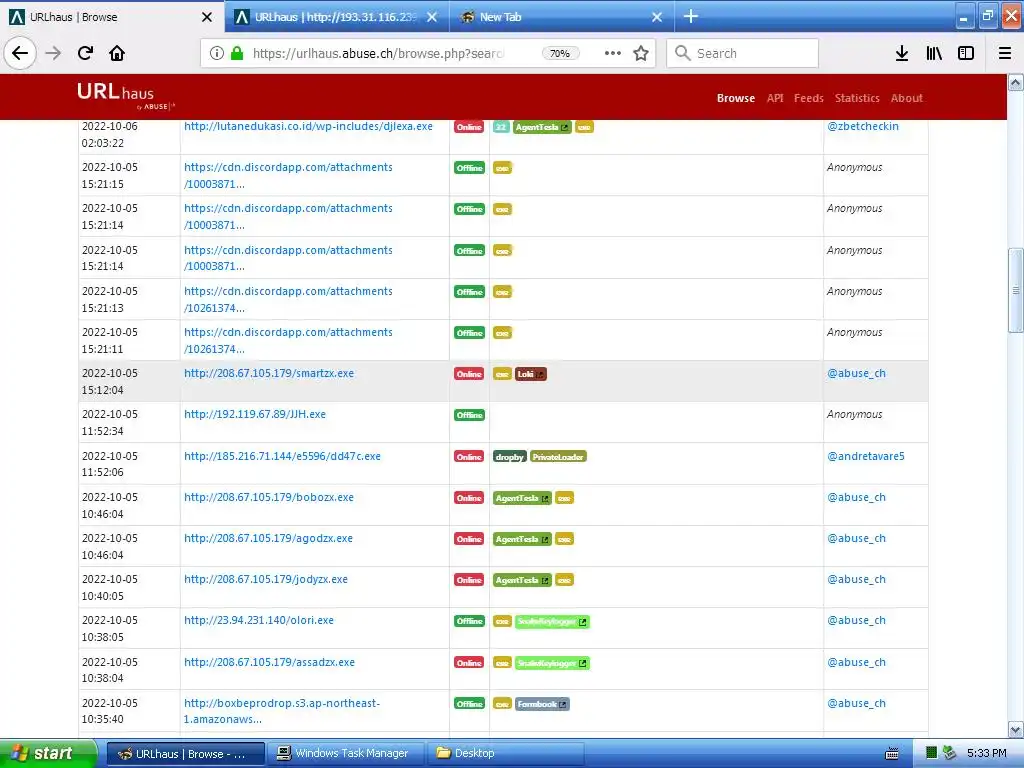Screen dimensions: 1024x768
Task: Open the 208.67.105.179/smartzx.exe link
Action: 268,374
